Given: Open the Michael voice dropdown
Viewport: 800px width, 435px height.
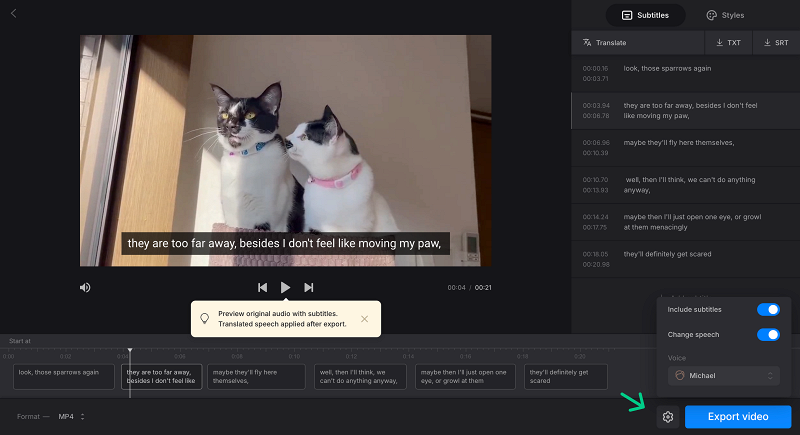Looking at the screenshot, I should [724, 376].
